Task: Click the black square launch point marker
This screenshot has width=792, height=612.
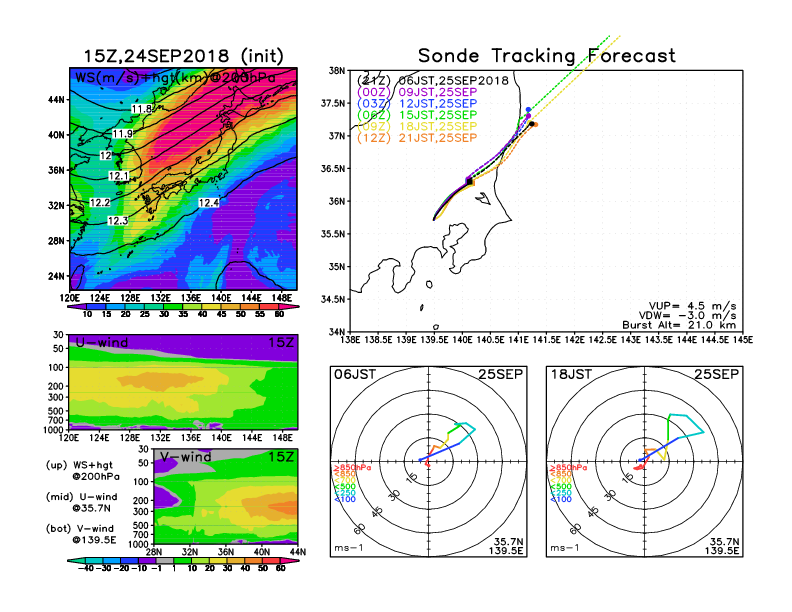Action: [469, 181]
